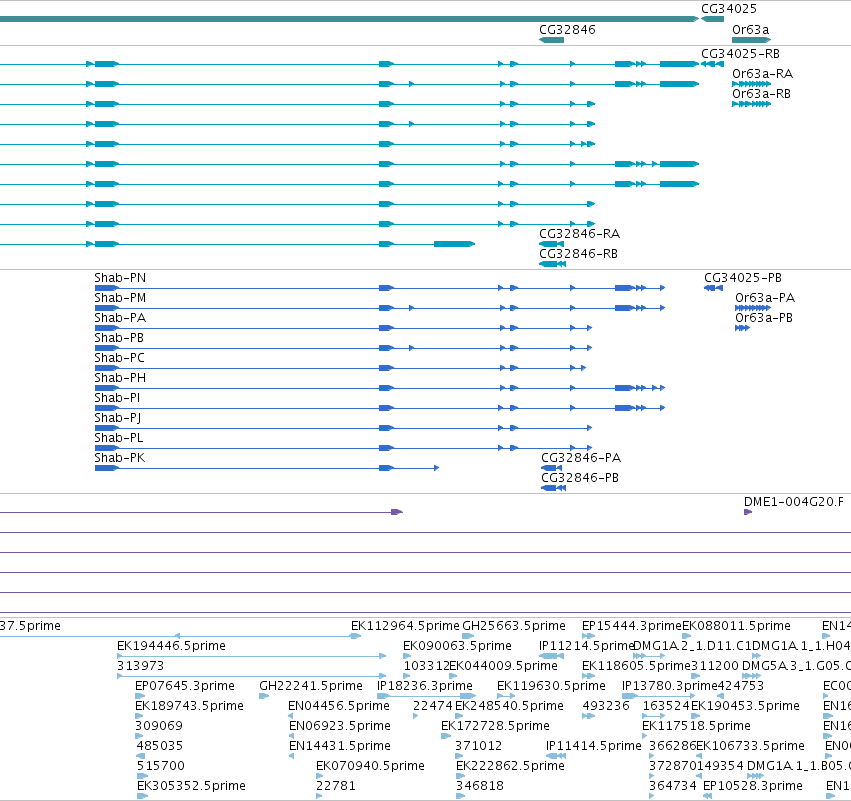Select the Or63a gene label

(750, 30)
